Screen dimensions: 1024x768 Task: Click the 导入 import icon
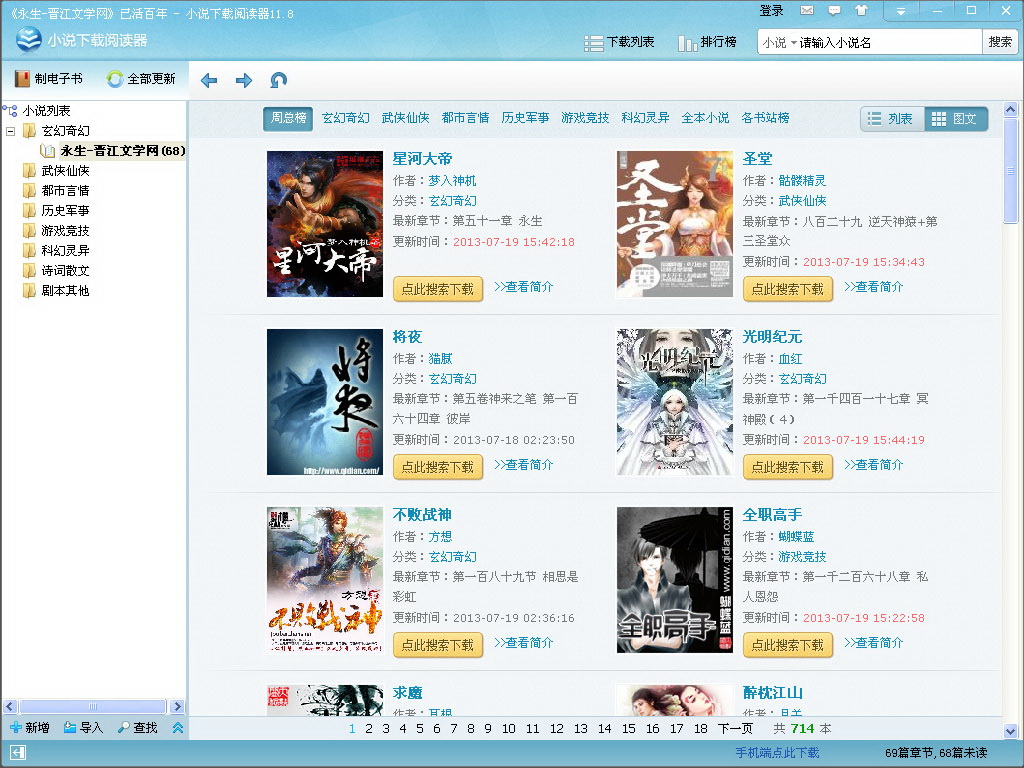[x=70, y=728]
